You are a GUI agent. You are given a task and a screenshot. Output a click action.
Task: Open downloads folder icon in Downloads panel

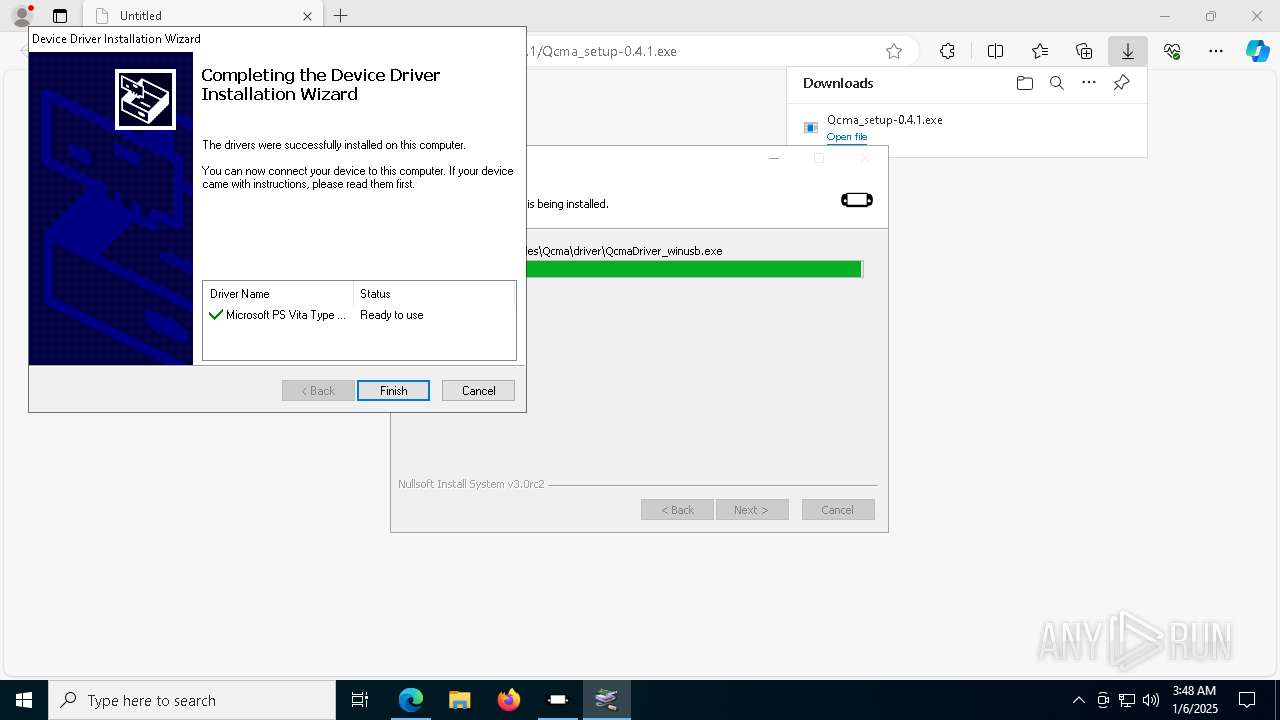click(x=1024, y=83)
